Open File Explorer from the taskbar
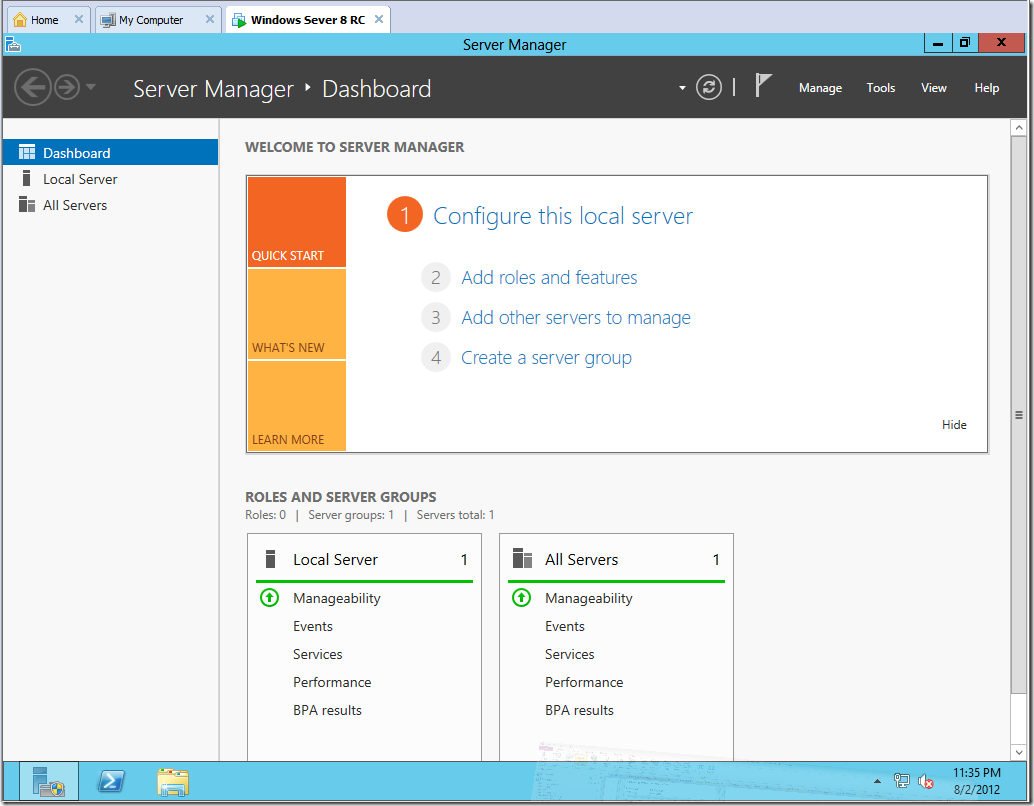 click(173, 781)
